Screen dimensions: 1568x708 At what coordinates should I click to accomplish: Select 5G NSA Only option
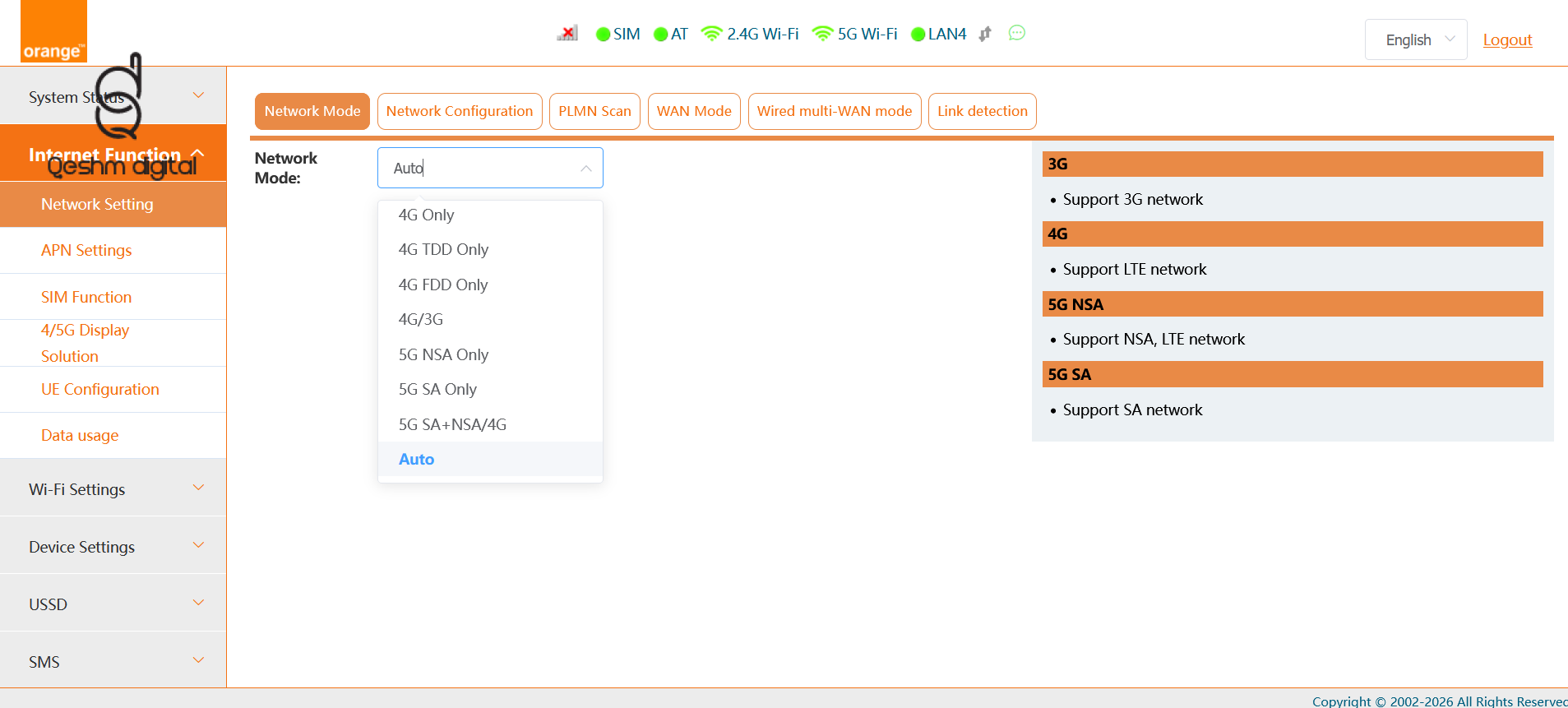pyautogui.click(x=490, y=354)
